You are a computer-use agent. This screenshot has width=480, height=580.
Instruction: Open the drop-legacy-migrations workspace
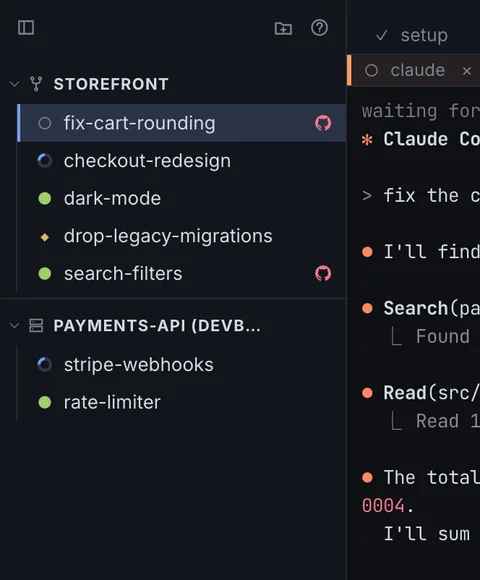182,236
